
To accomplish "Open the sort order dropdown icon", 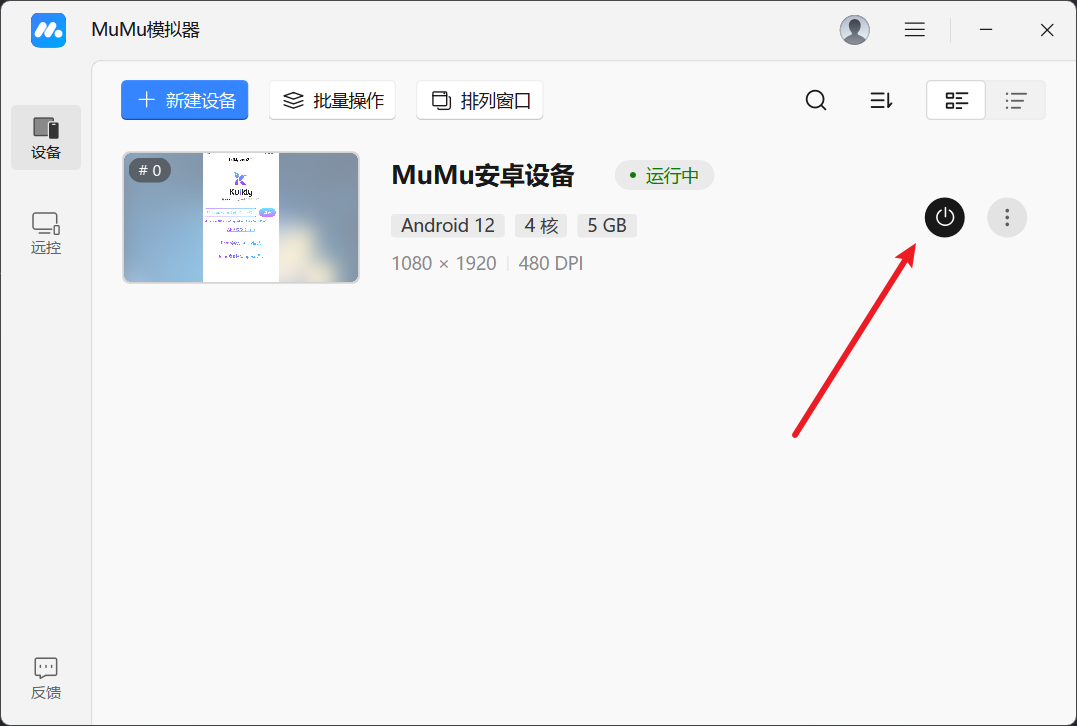I will click(x=881, y=100).
